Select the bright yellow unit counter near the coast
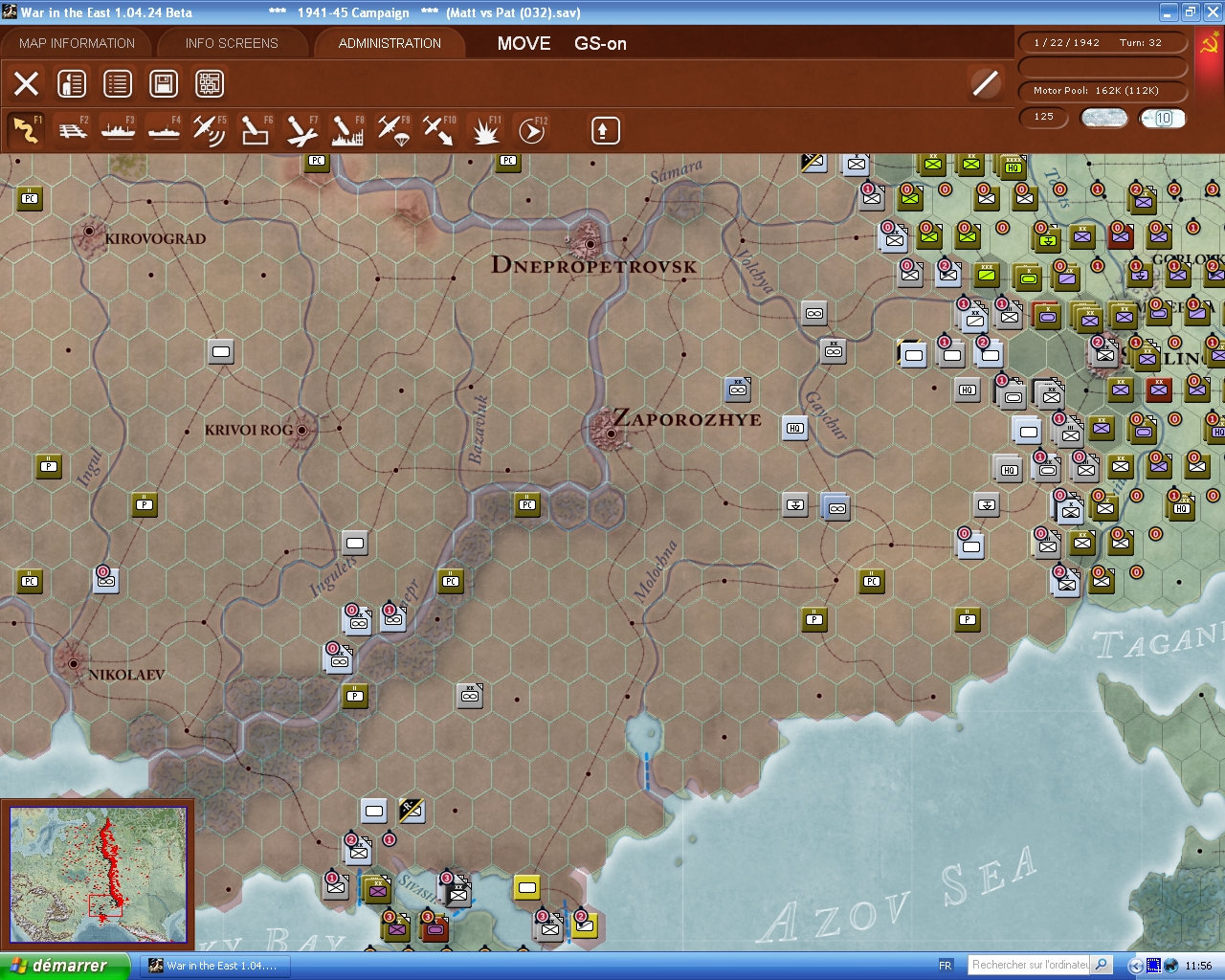1225x980 pixels. (526, 887)
